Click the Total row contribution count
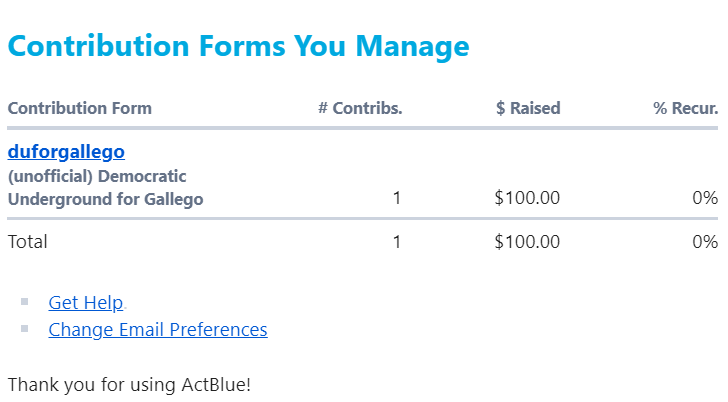This screenshot has width=728, height=402. point(397,241)
